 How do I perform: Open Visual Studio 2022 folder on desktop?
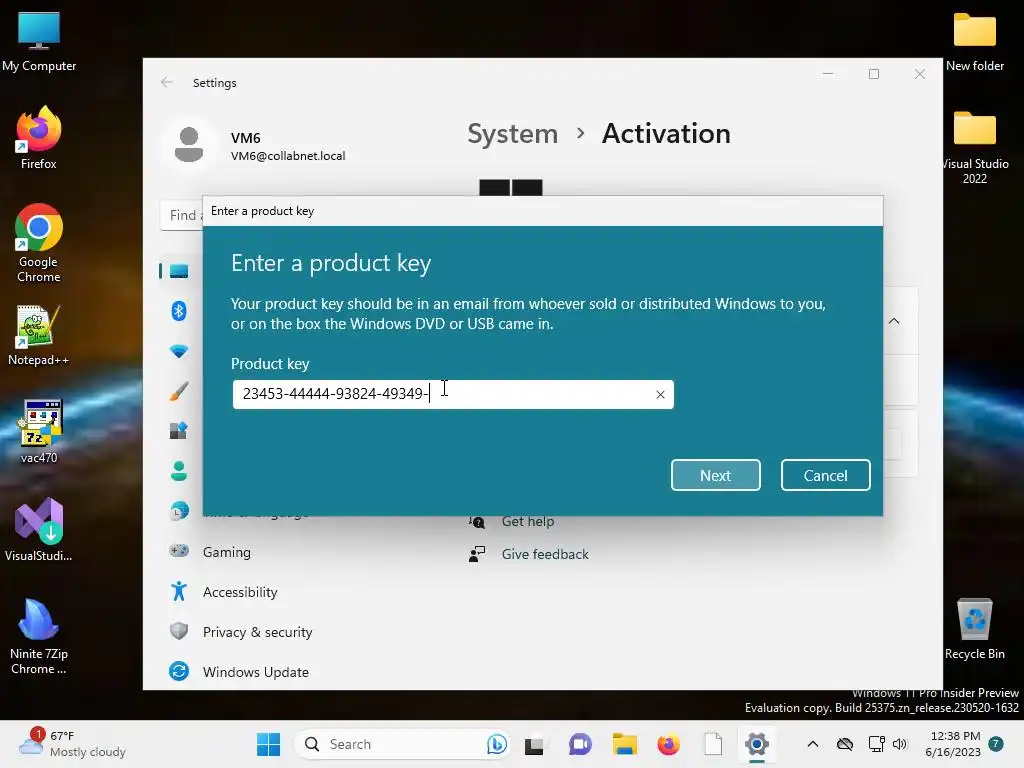[974, 146]
